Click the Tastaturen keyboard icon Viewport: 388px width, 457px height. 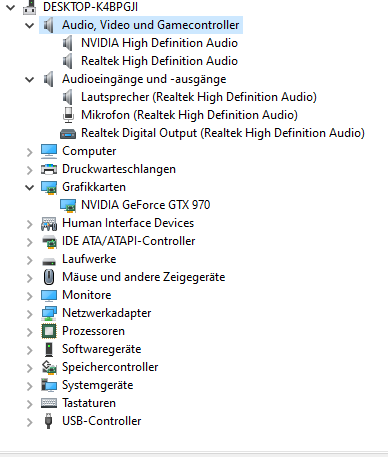point(49,403)
